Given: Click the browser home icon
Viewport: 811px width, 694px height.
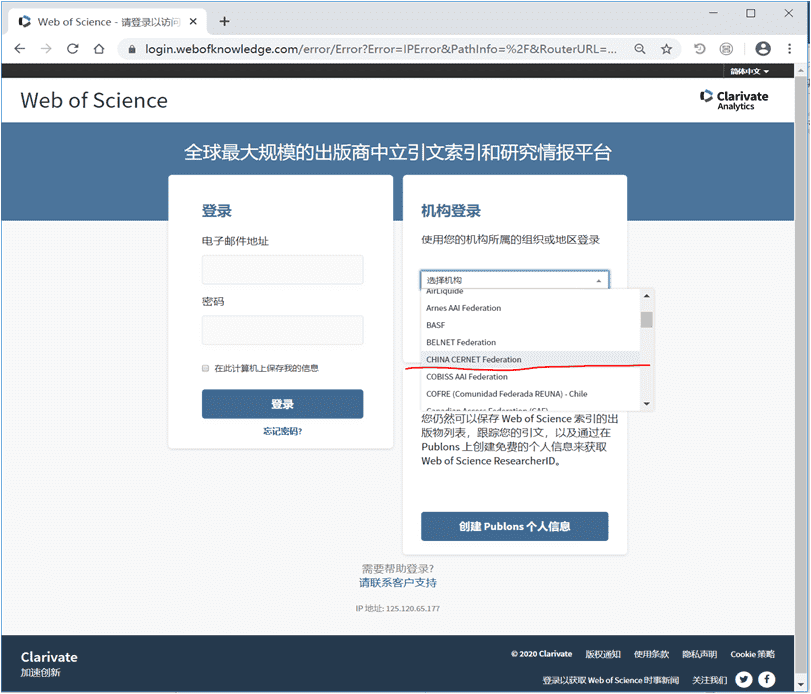Looking at the screenshot, I should point(99,48).
